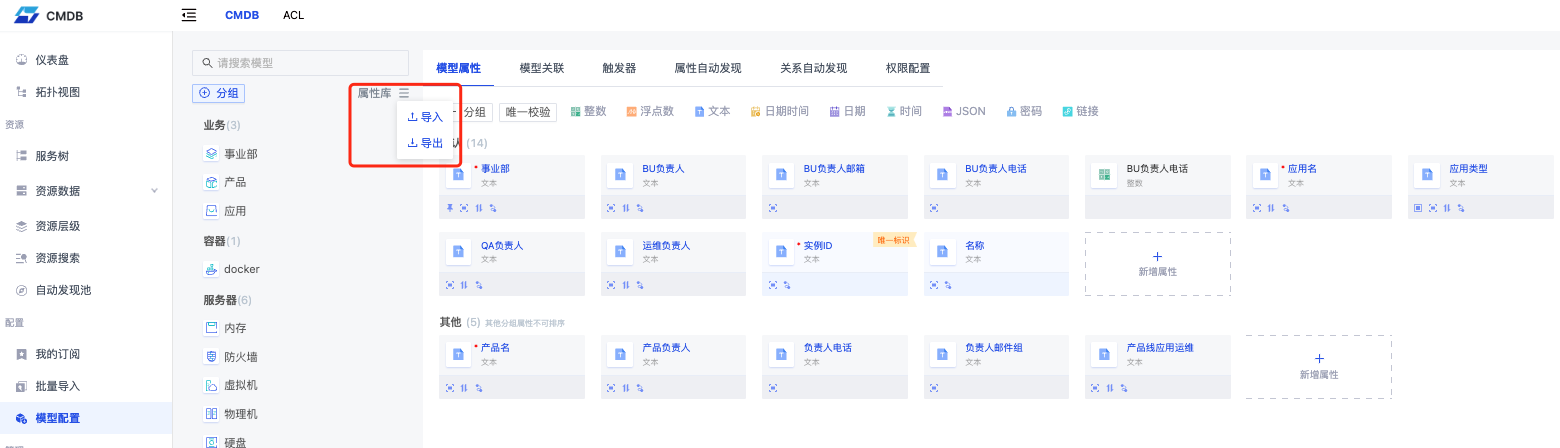Click the 属性库 menu icon

(403, 93)
